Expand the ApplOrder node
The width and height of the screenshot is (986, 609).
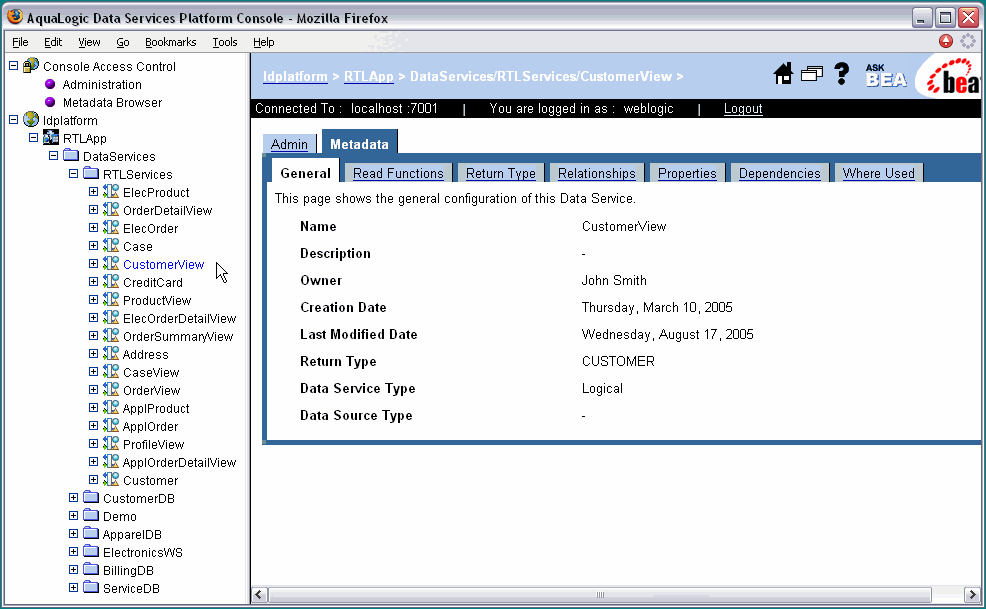(x=94, y=426)
